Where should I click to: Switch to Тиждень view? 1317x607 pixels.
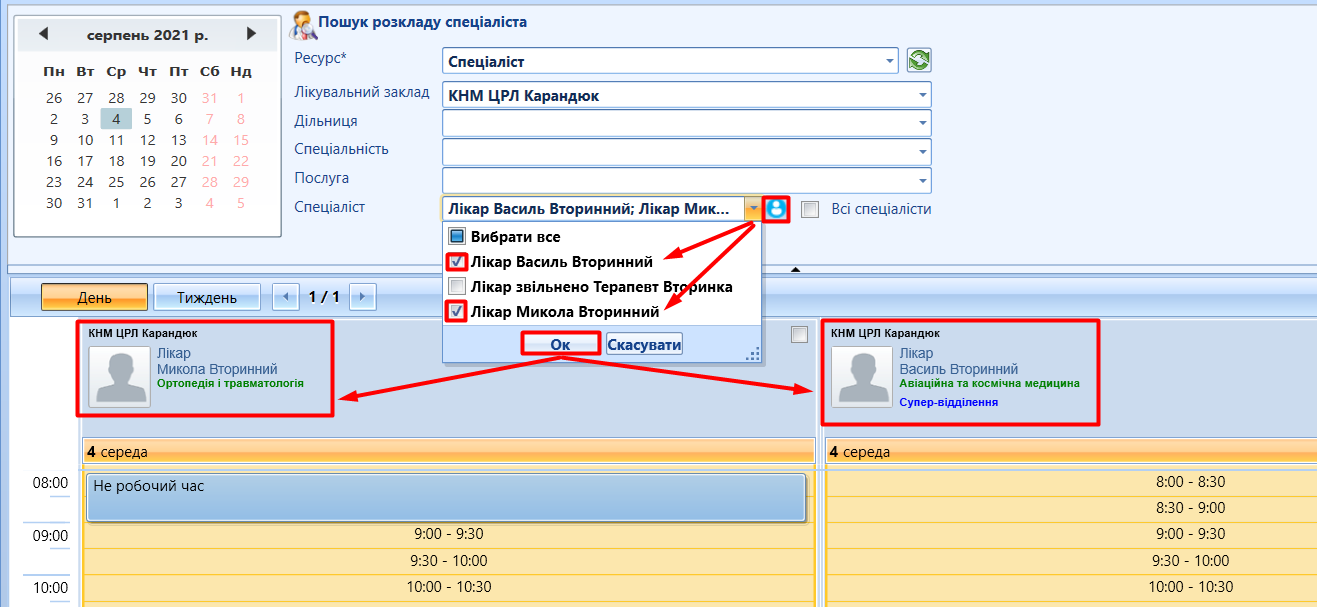pos(207,297)
